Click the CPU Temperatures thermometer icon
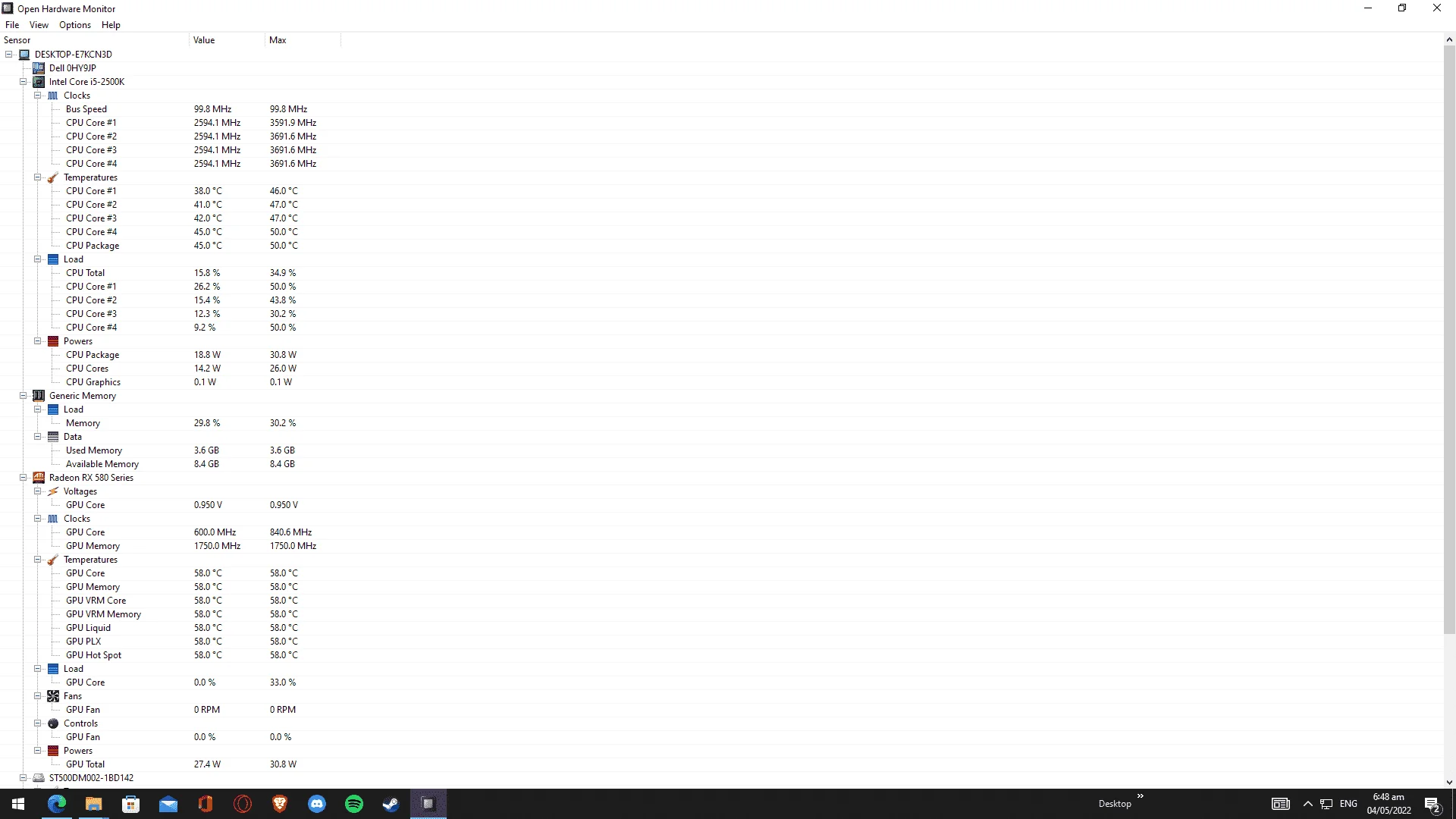 (53, 177)
